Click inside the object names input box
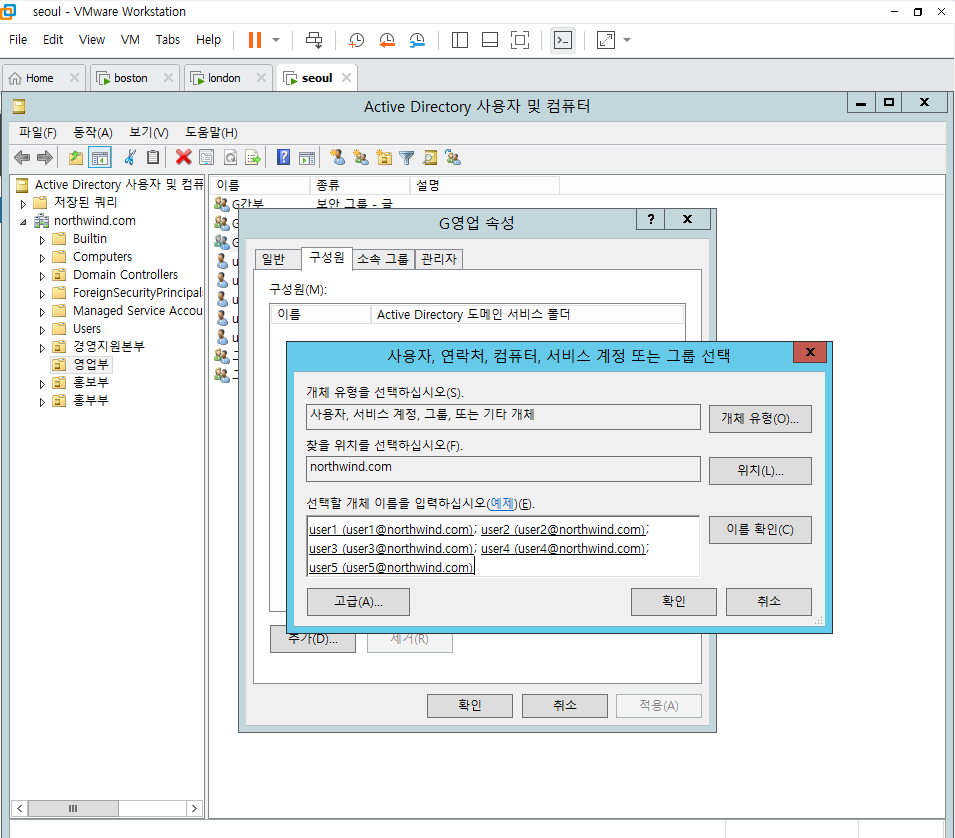955x838 pixels. coord(503,547)
